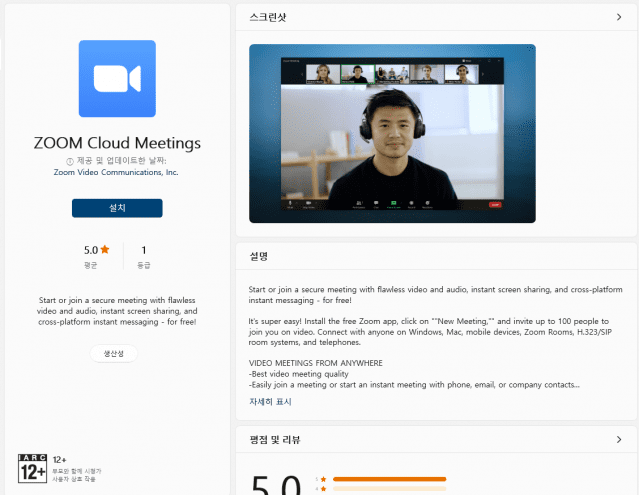Expand the 스크린샷 section chevron

(619, 17)
